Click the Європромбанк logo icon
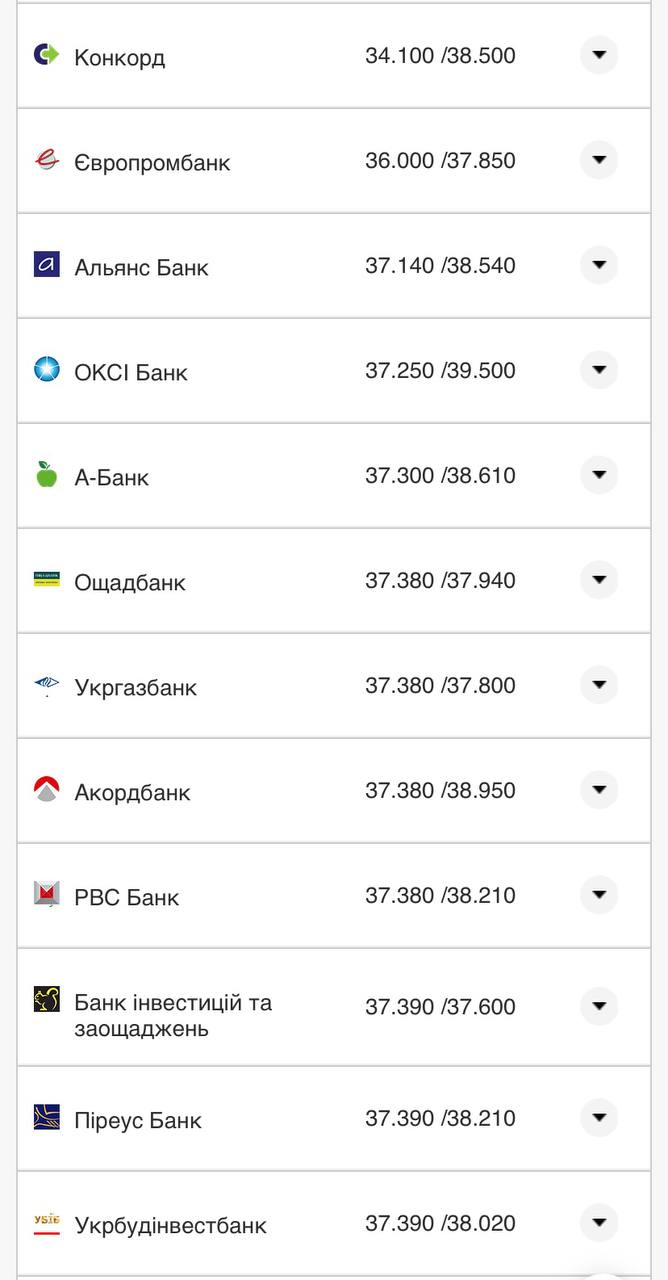The width and height of the screenshot is (668, 1280). [x=46, y=160]
